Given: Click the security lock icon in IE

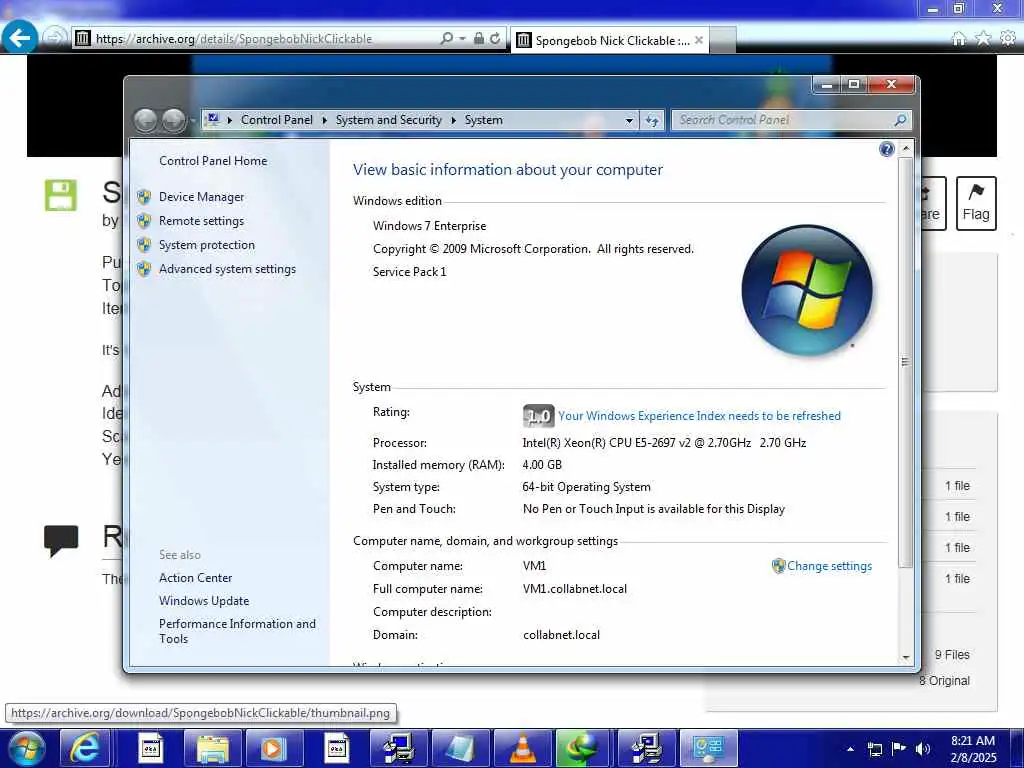Looking at the screenshot, I should pyautogui.click(x=479, y=39).
